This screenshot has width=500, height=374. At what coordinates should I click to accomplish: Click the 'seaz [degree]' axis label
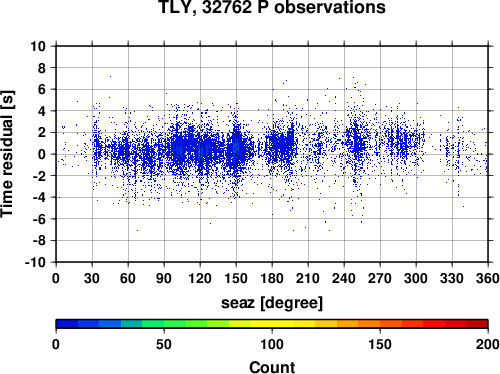click(x=272, y=303)
